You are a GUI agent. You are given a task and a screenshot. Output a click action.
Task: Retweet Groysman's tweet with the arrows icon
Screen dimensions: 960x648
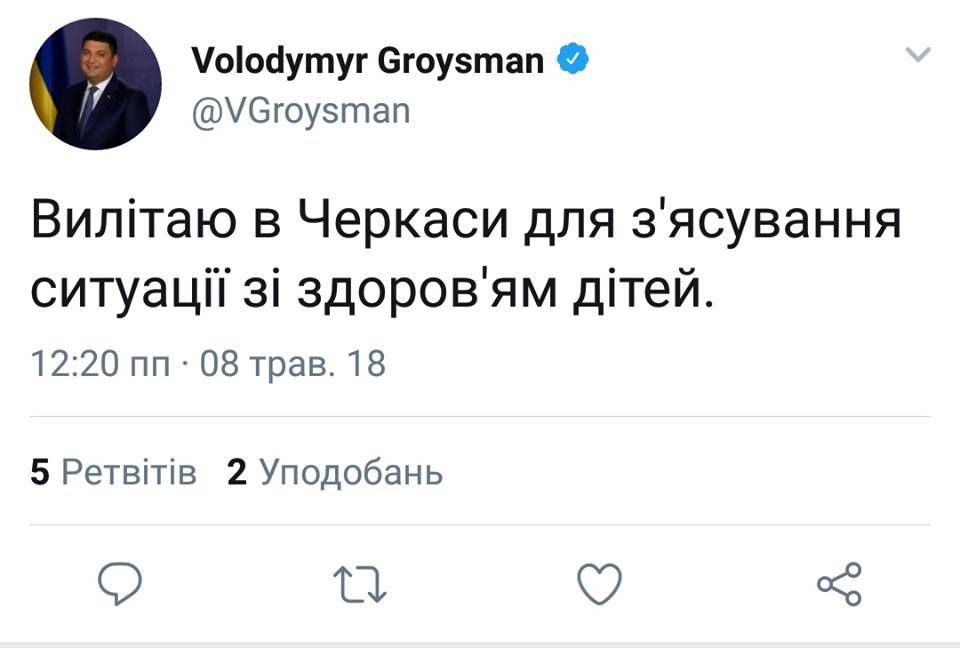(360, 584)
